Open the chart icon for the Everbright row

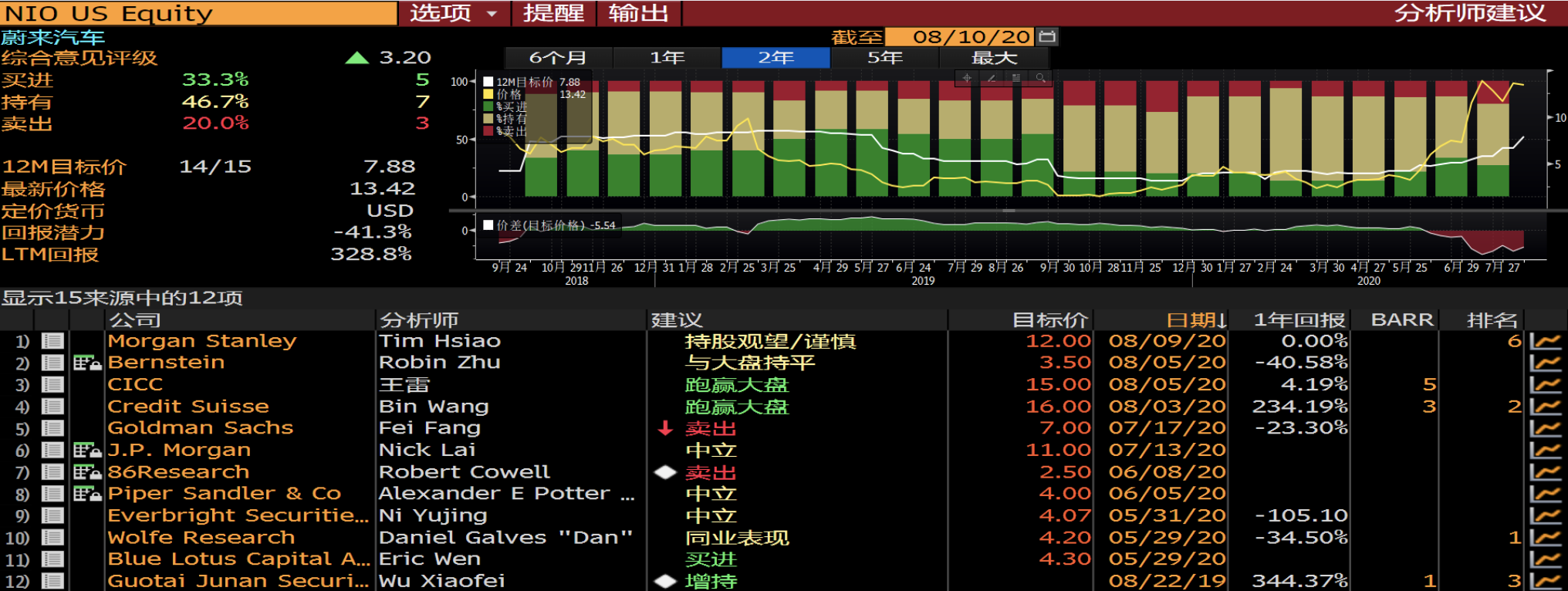click(x=1546, y=515)
